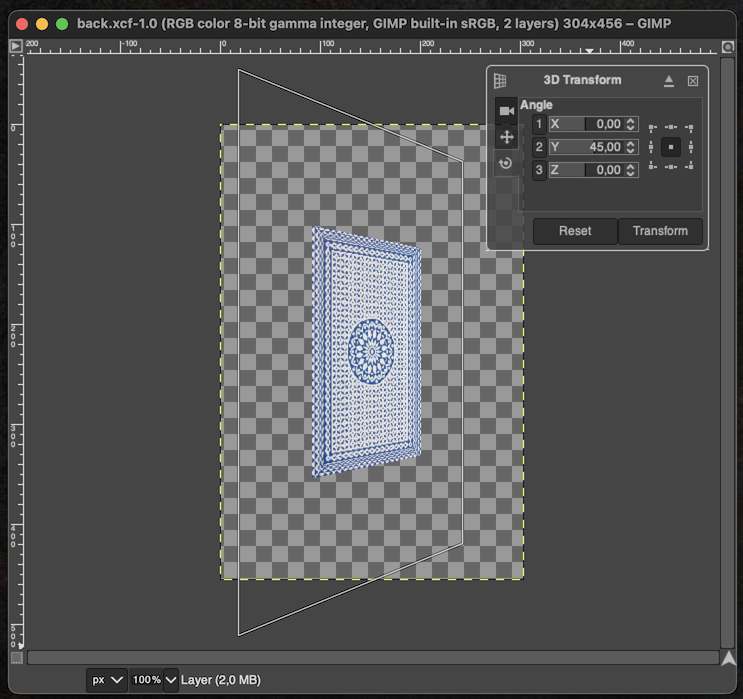Open the Move tab with the arrows icon
The image size is (743, 699).
coord(506,137)
